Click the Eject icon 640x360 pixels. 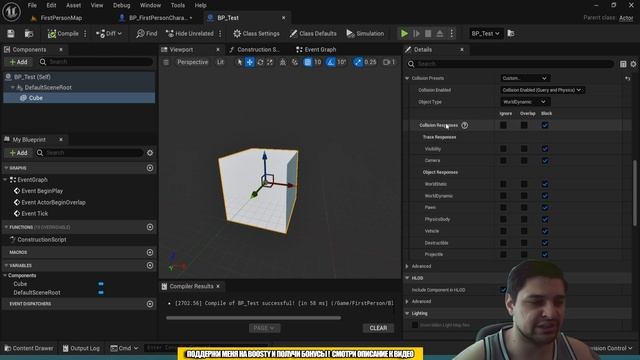coord(440,33)
